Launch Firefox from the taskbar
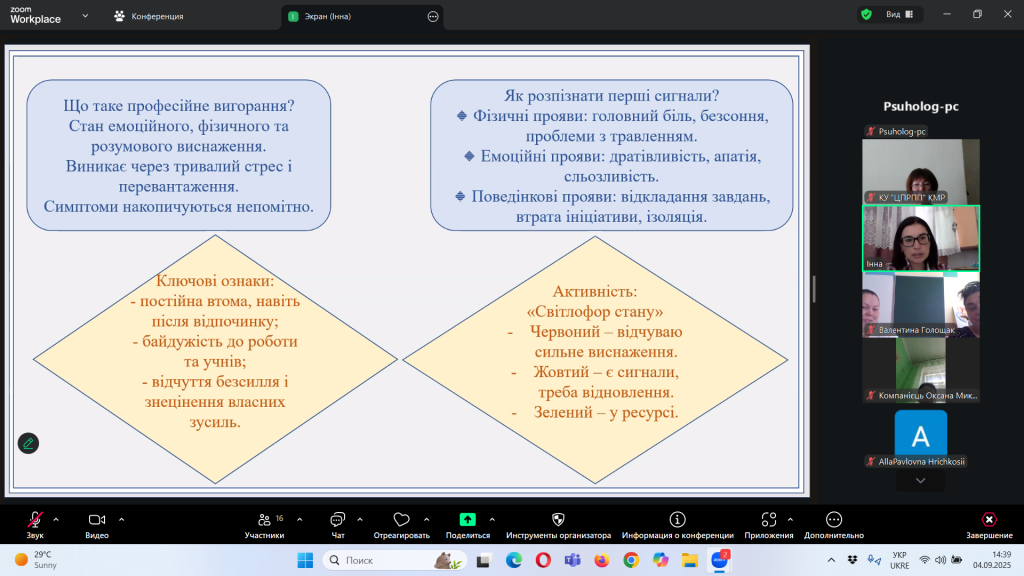Screen dimensions: 1024x576 click(601, 560)
